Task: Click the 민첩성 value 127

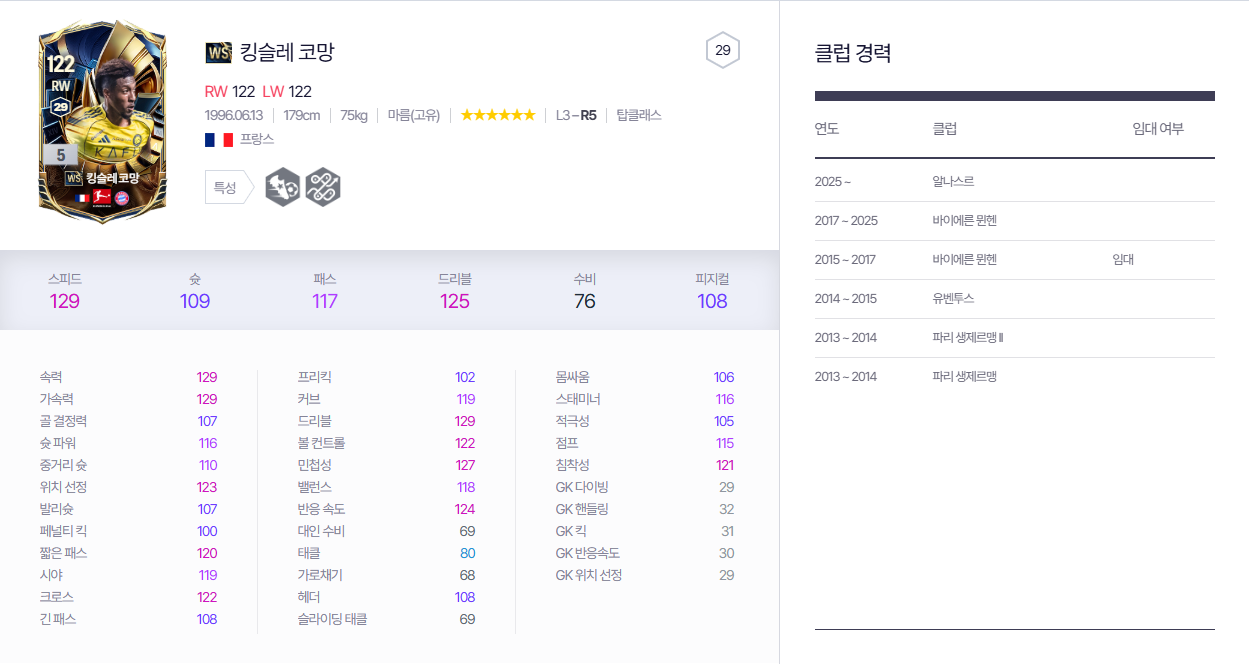Action: [x=465, y=465]
